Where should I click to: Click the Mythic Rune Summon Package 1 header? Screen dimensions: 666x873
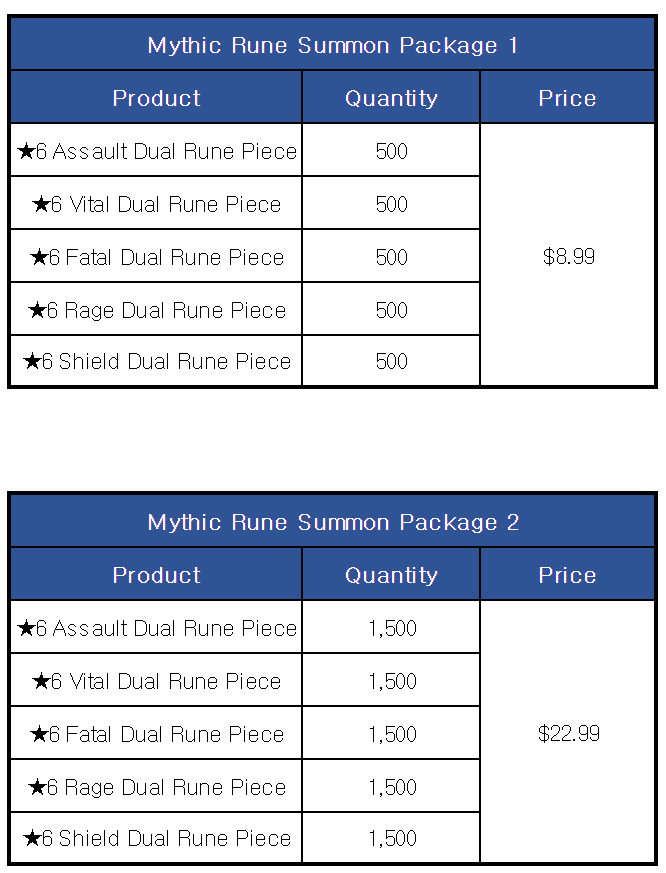(332, 45)
